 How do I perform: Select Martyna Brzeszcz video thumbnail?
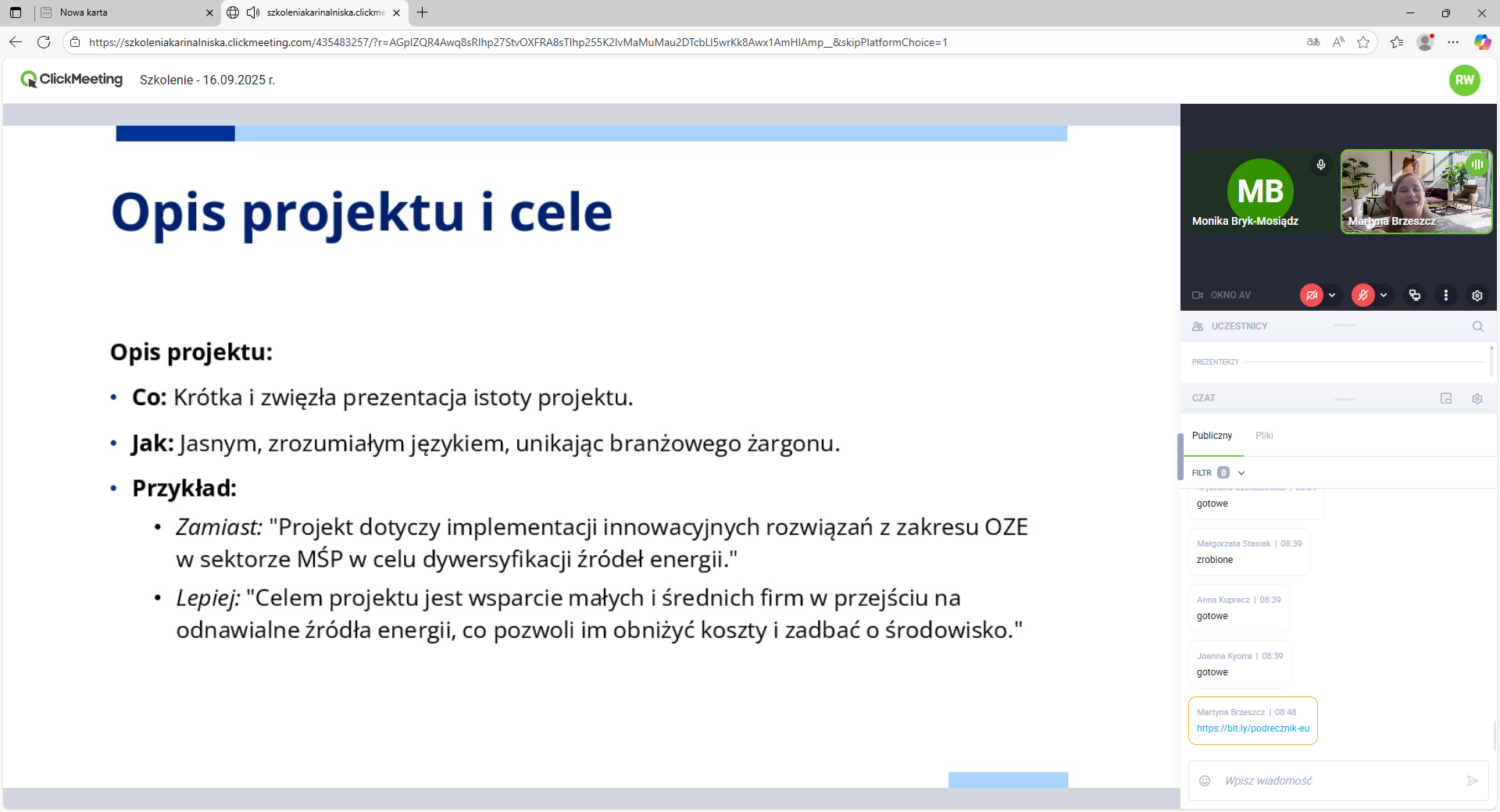tap(1416, 191)
